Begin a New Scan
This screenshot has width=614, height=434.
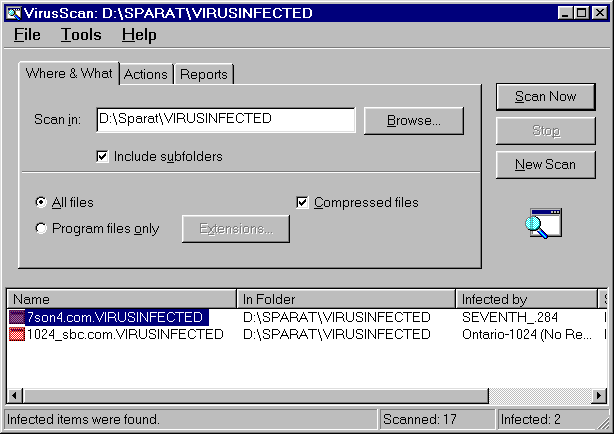coord(545,165)
